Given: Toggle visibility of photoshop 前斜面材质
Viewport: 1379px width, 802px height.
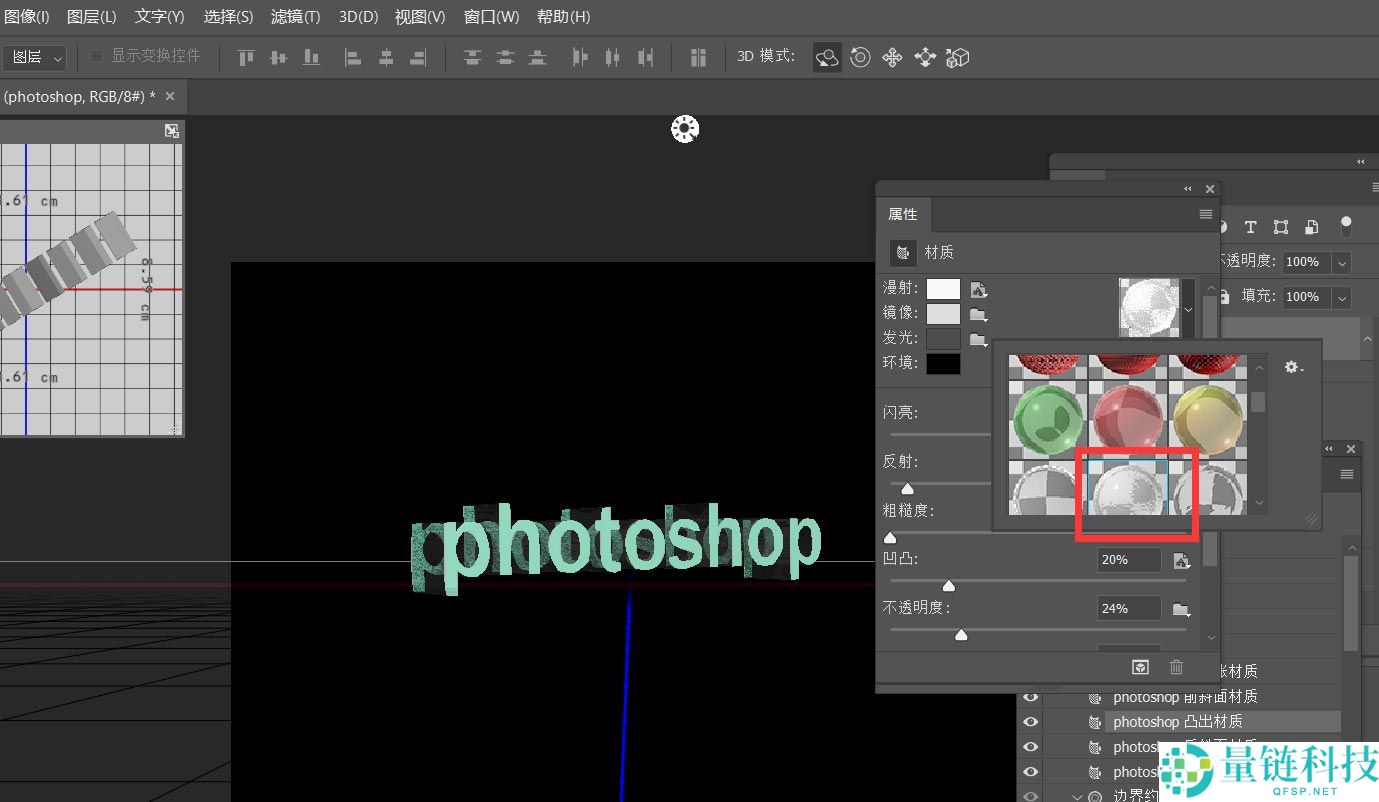Looking at the screenshot, I should tap(1031, 697).
